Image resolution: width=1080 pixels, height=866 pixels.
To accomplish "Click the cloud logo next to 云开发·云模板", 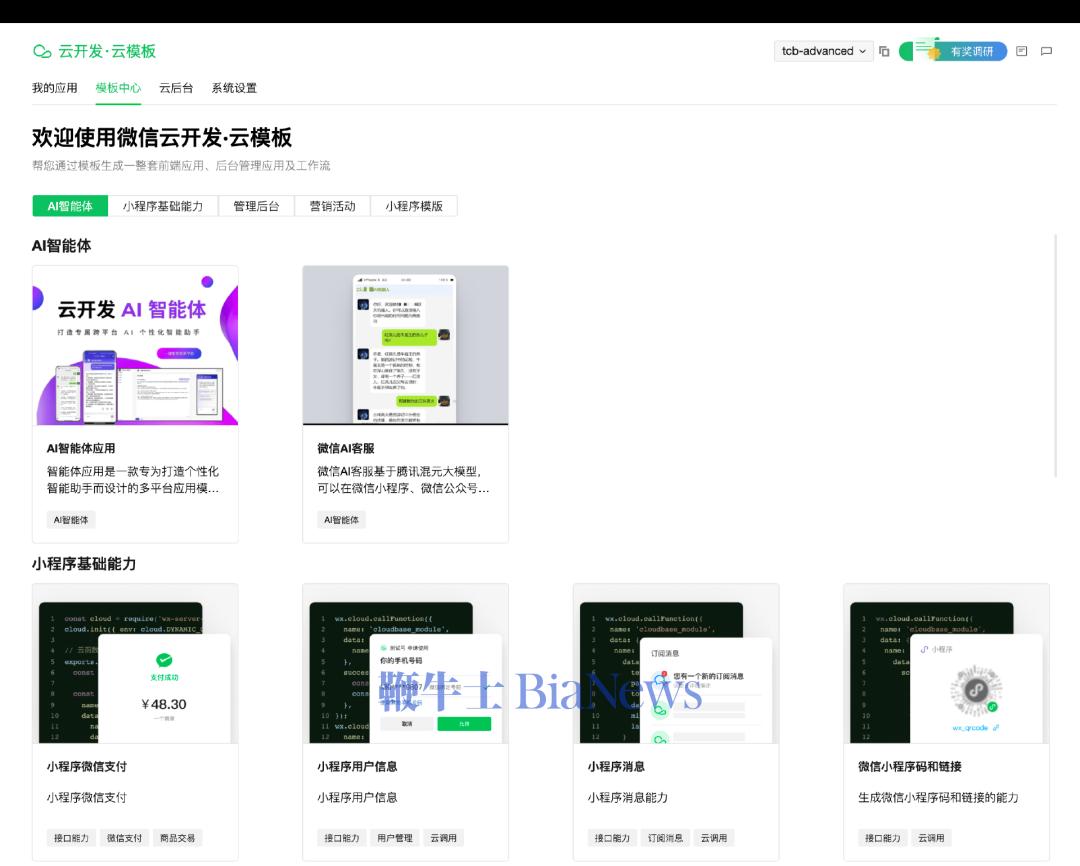I will [42, 52].
